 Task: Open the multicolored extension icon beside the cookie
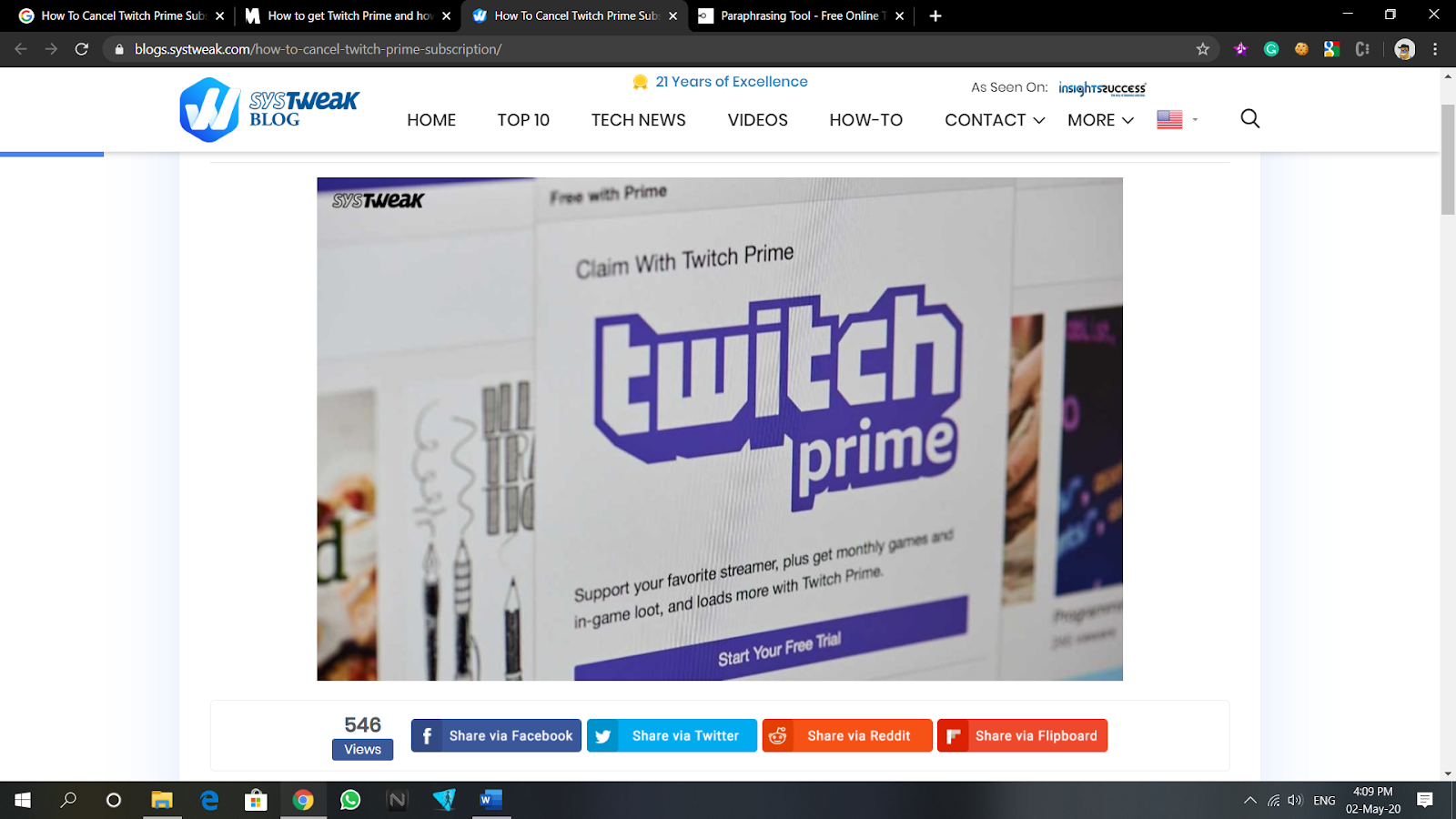pos(1331,49)
